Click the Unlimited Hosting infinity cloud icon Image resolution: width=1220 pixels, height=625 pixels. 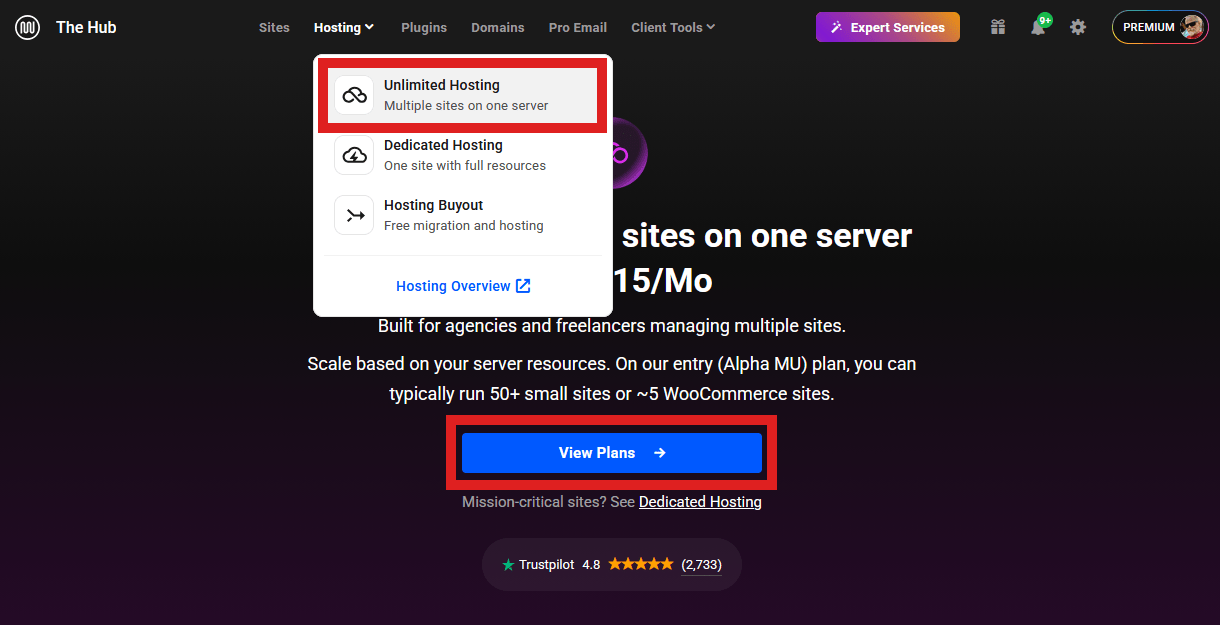(x=354, y=95)
